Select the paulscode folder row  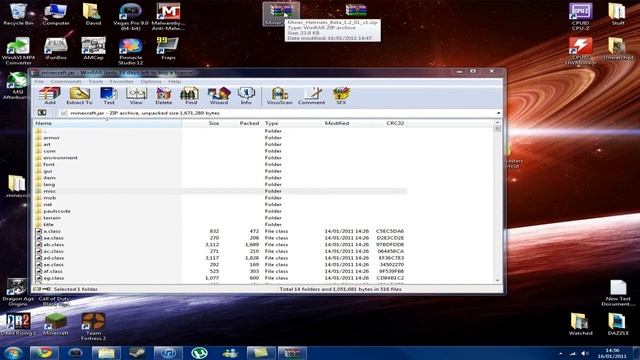point(220,211)
